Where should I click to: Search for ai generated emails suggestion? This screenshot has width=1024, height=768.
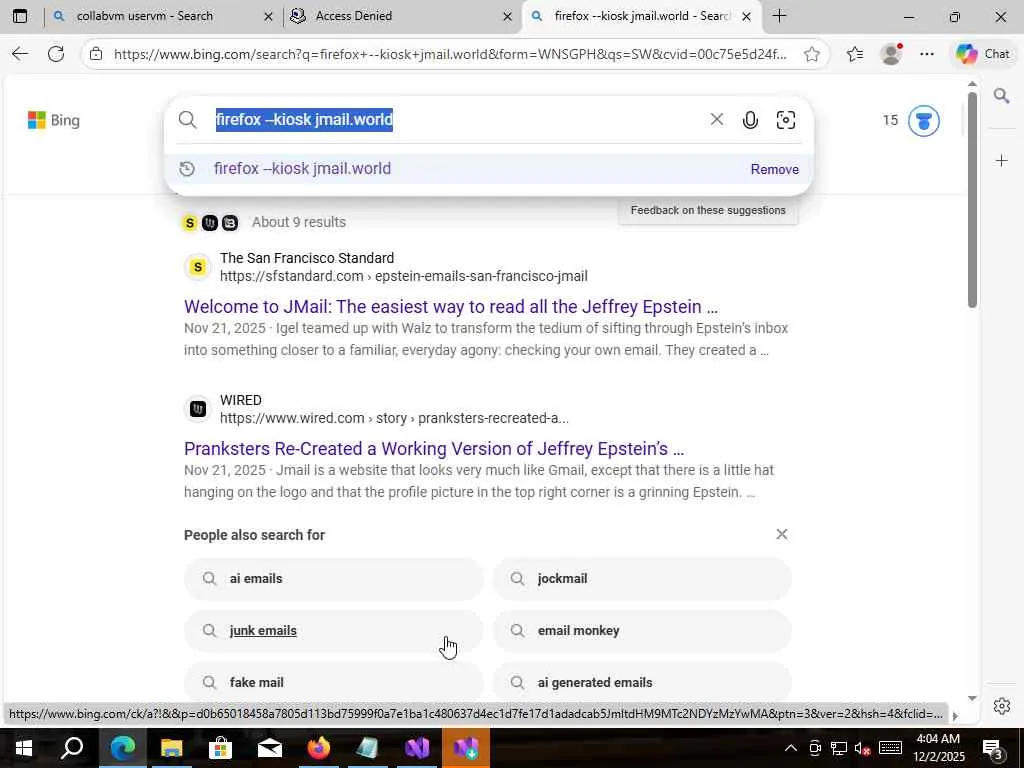642,682
